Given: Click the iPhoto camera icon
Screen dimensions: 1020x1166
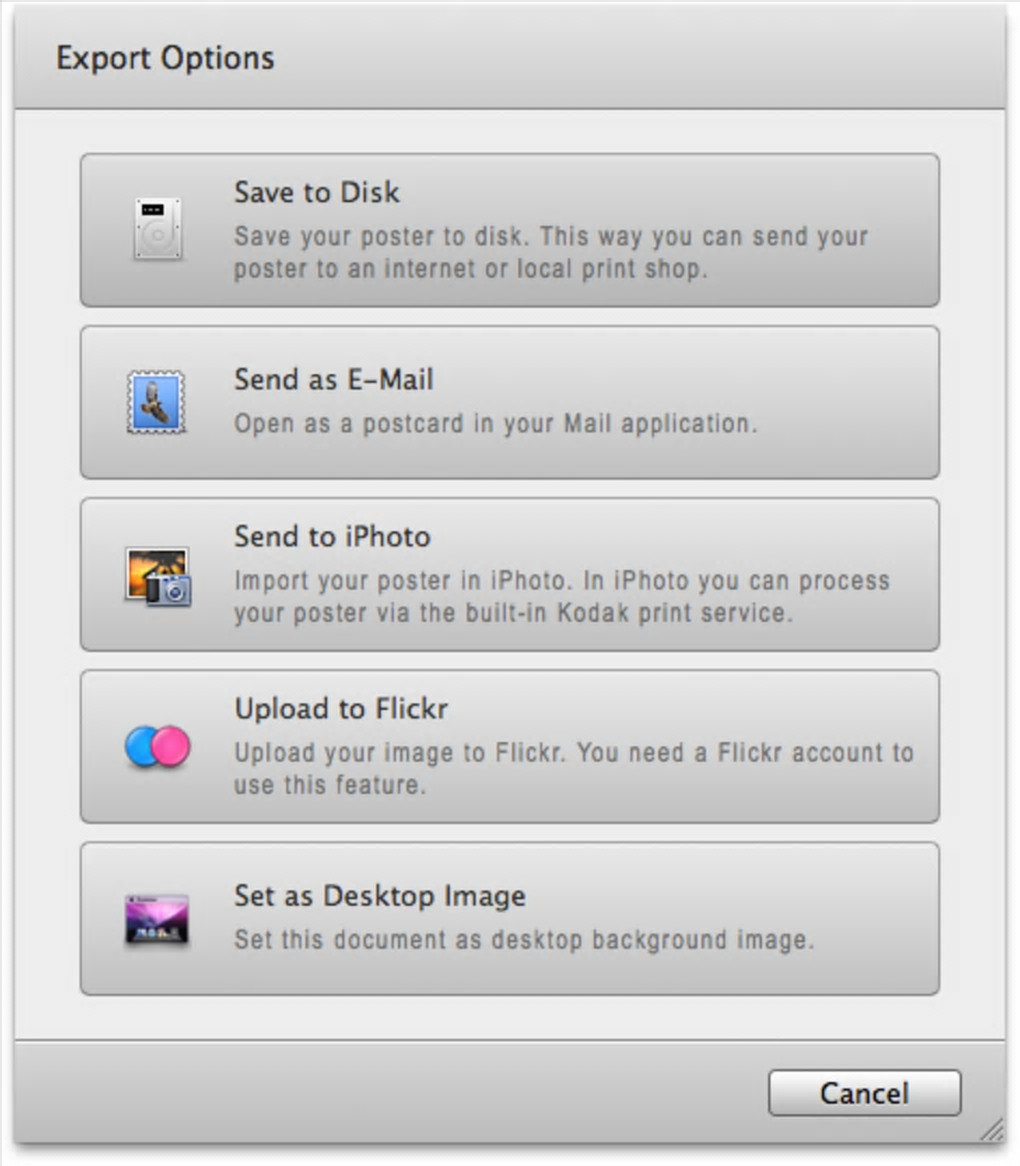Looking at the screenshot, I should tap(157, 575).
